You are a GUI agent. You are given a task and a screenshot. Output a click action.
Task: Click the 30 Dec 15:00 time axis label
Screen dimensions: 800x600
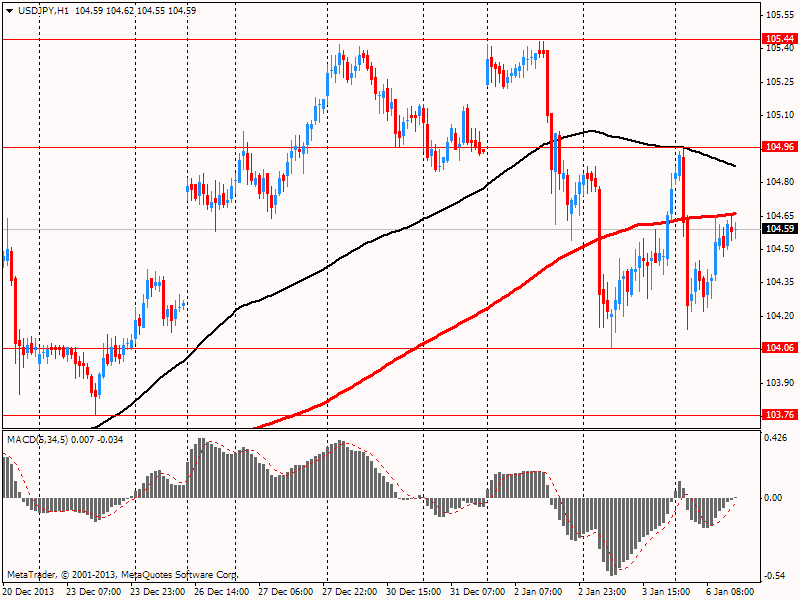pyautogui.click(x=413, y=591)
